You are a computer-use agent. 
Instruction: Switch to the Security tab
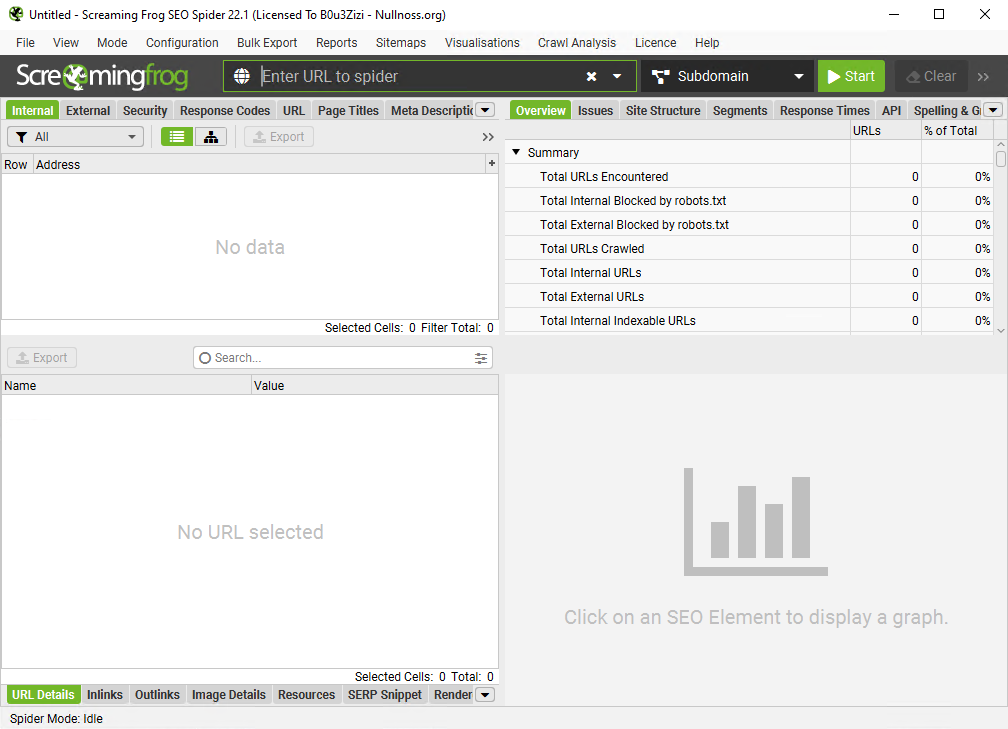(x=145, y=110)
